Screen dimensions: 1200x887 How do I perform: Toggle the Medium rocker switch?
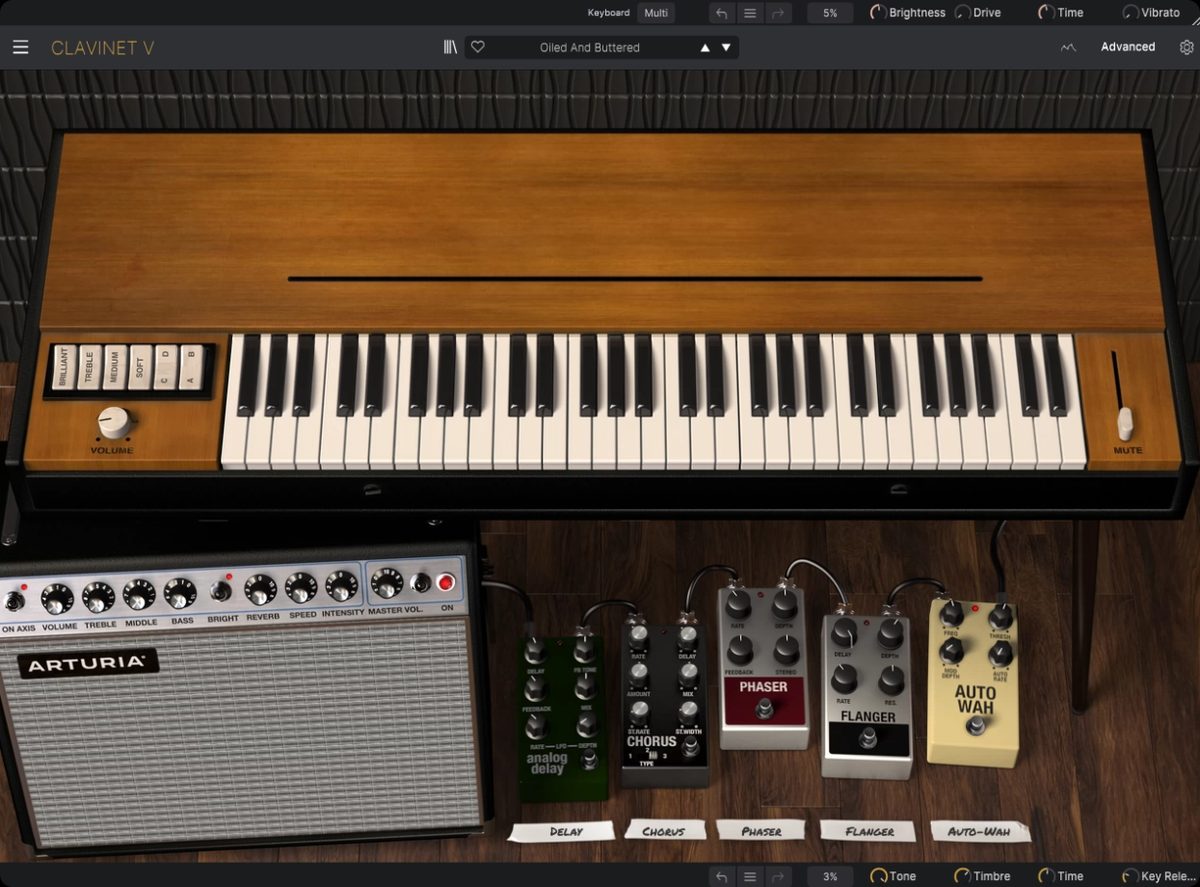click(115, 367)
